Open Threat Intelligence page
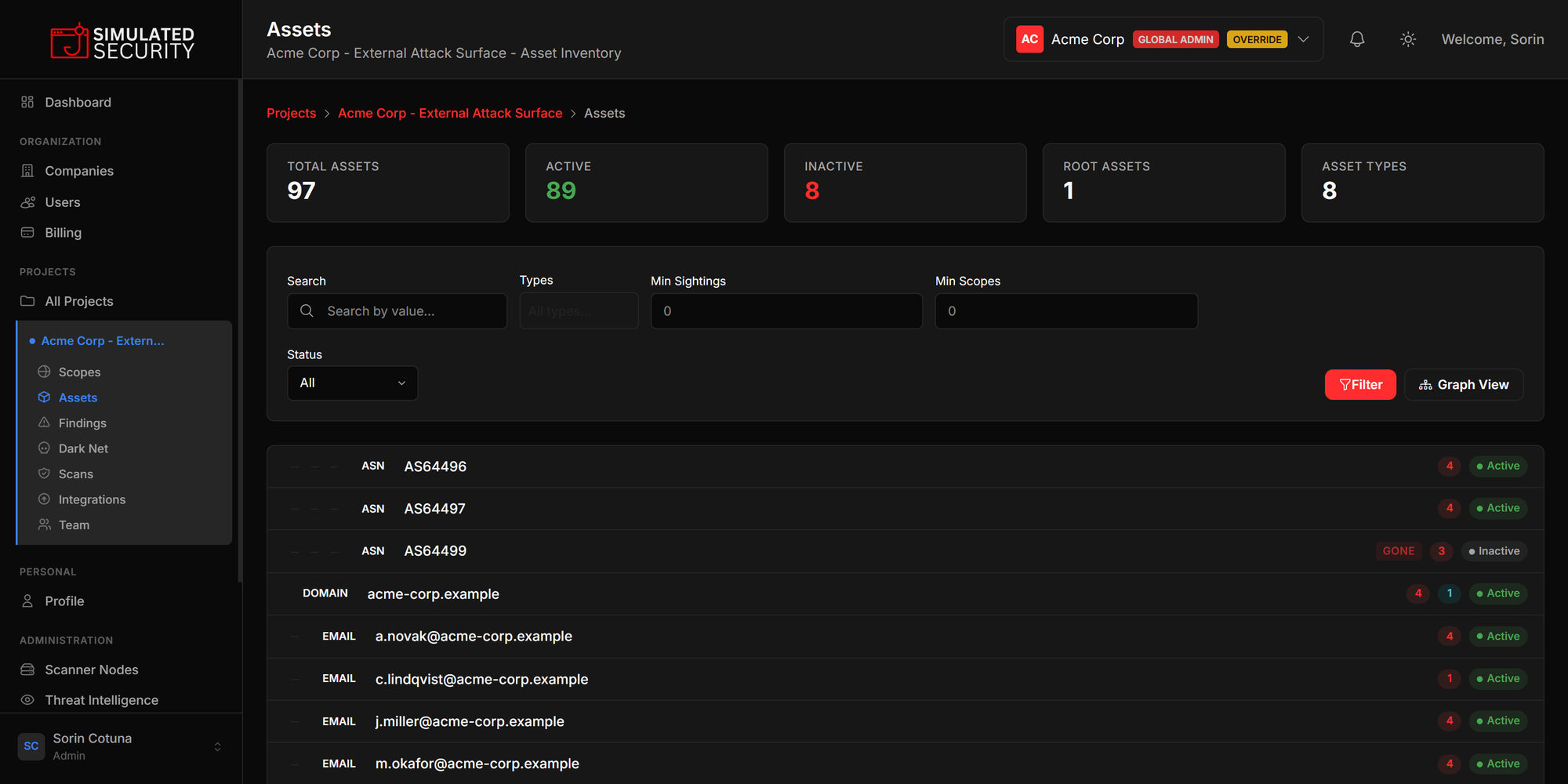This screenshot has width=1568, height=784. click(101, 700)
